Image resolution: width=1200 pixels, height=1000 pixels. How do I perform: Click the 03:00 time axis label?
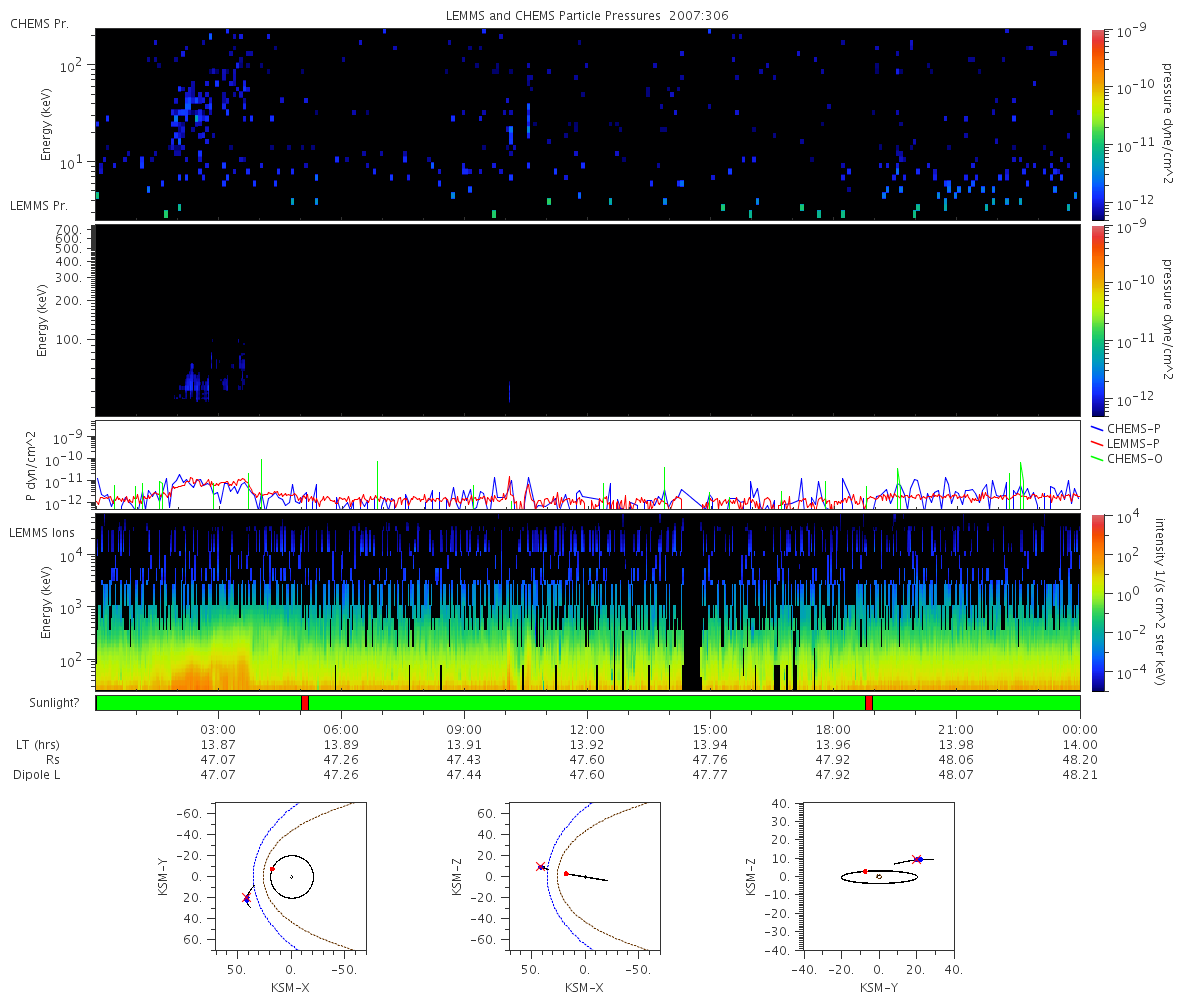218,730
